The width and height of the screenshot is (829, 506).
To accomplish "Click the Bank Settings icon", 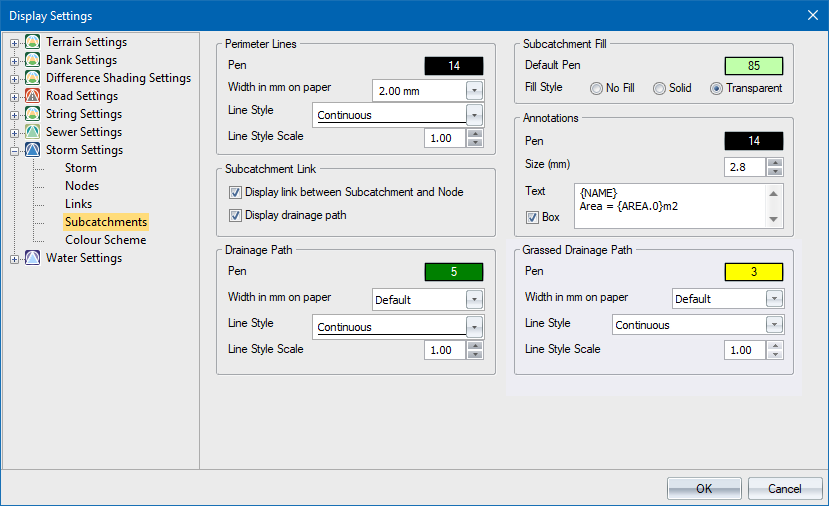I will (33, 60).
